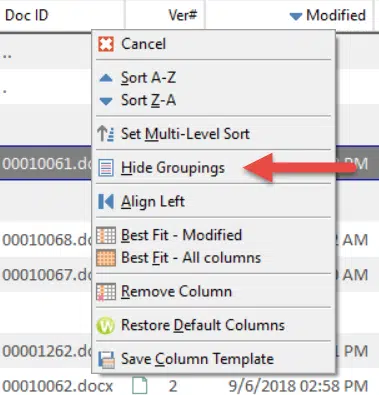This screenshot has height=395, width=379.
Task: Click the Align Left icon
Action: tap(106, 202)
